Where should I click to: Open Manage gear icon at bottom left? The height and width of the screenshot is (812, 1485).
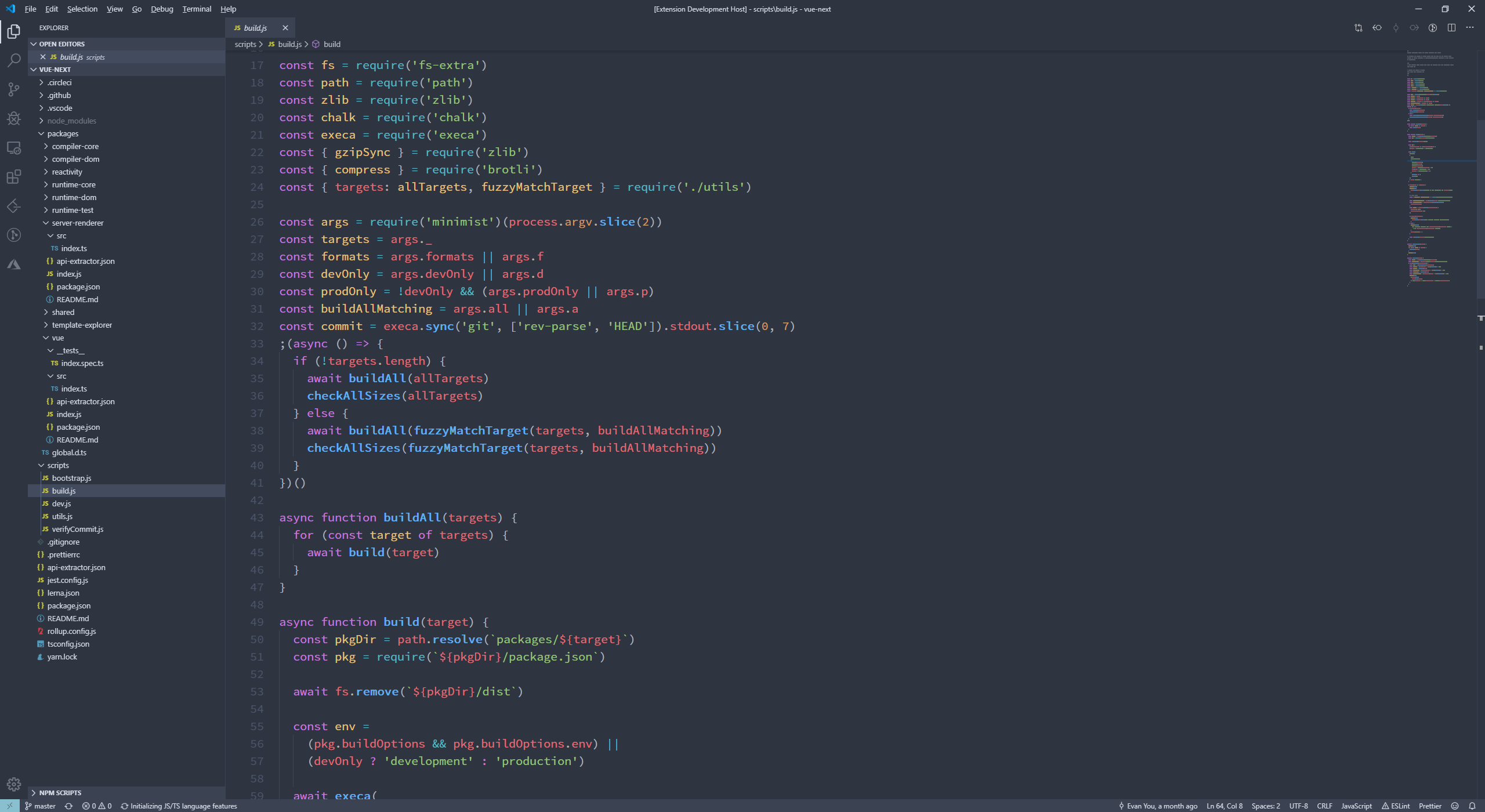(x=14, y=785)
